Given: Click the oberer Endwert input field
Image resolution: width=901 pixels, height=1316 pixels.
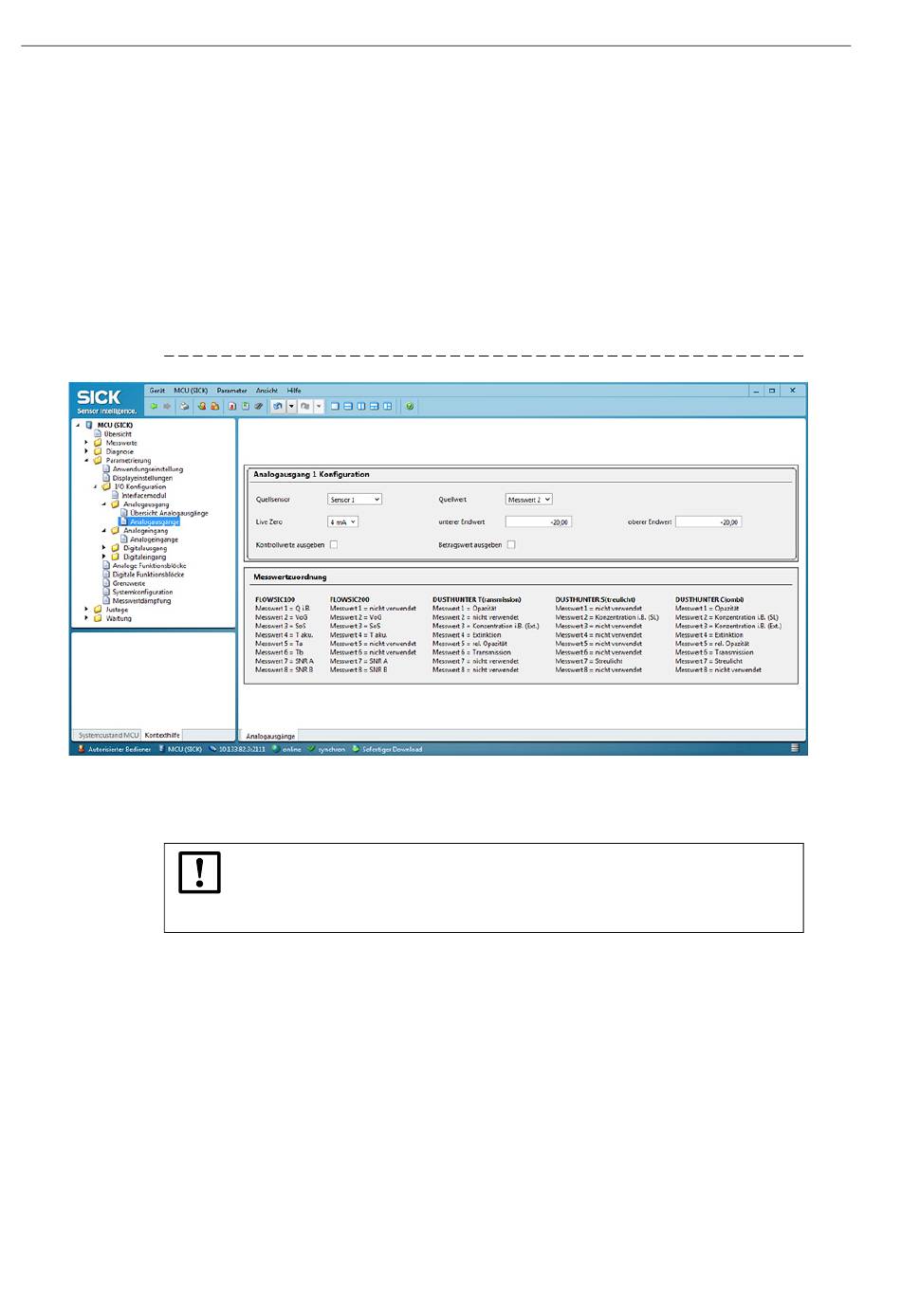Looking at the screenshot, I should click(x=708, y=522).
